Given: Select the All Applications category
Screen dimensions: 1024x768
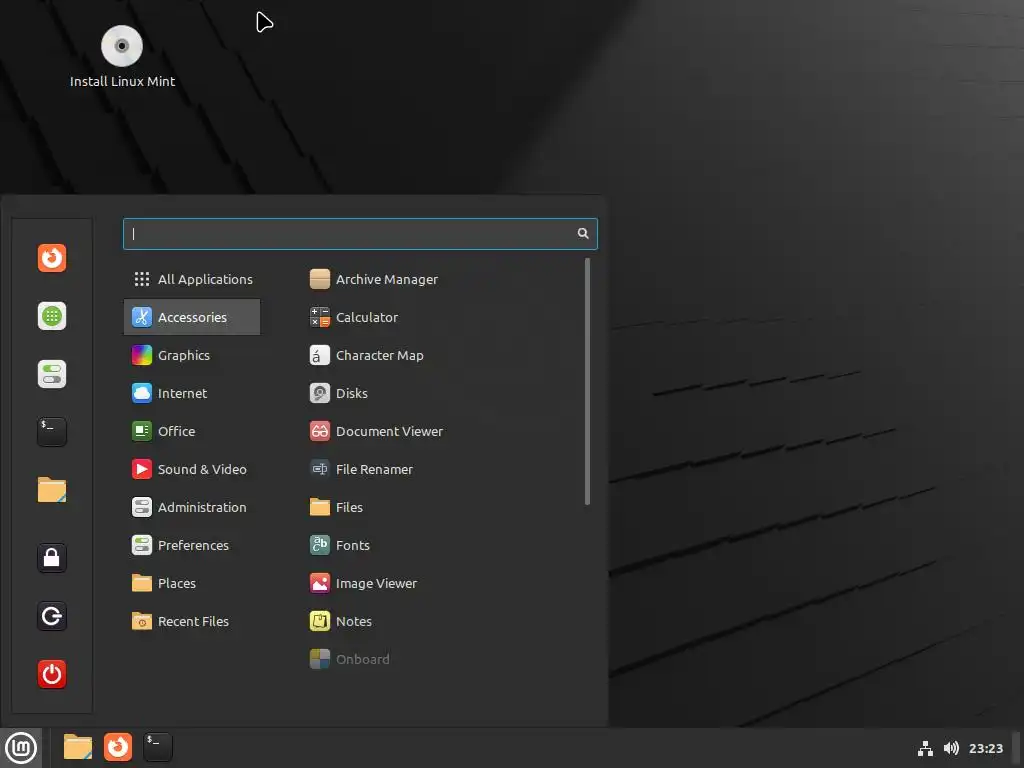Looking at the screenshot, I should tap(192, 280).
